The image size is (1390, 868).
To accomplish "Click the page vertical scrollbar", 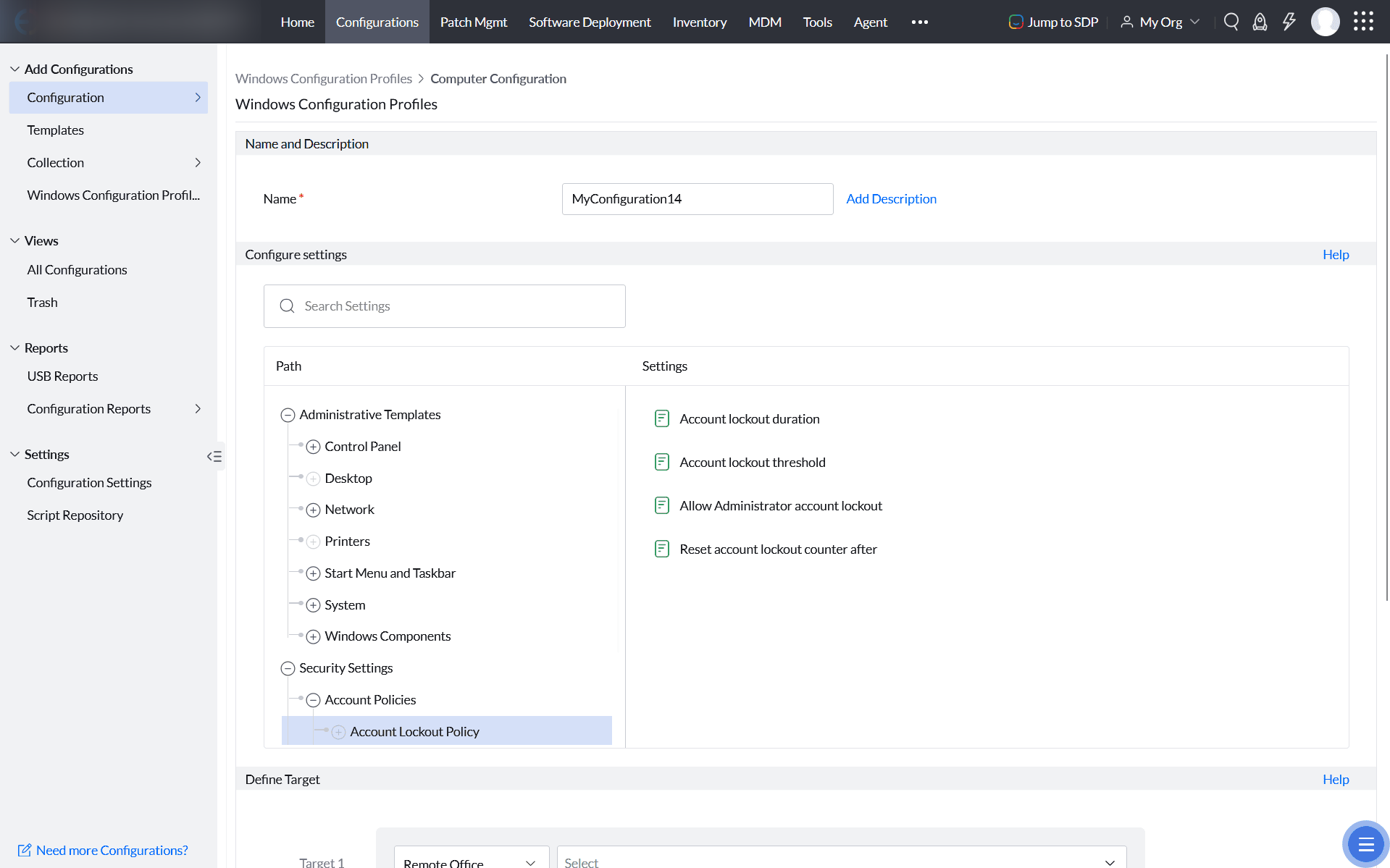I will tap(1386, 326).
